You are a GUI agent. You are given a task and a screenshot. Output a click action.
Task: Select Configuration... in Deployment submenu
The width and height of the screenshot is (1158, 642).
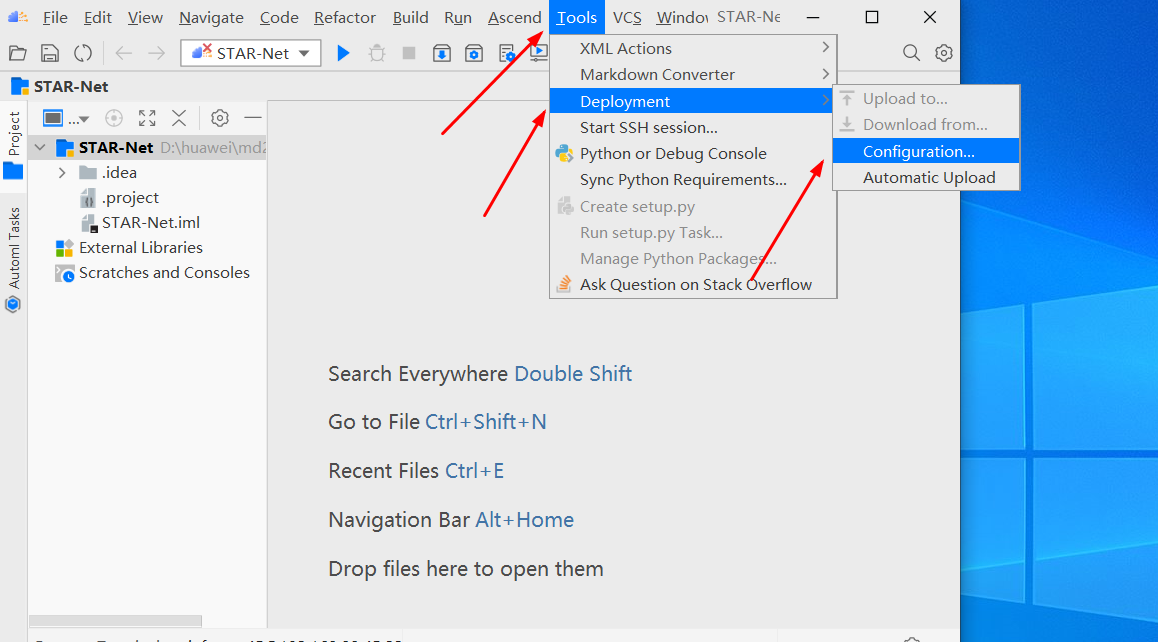coord(926,151)
